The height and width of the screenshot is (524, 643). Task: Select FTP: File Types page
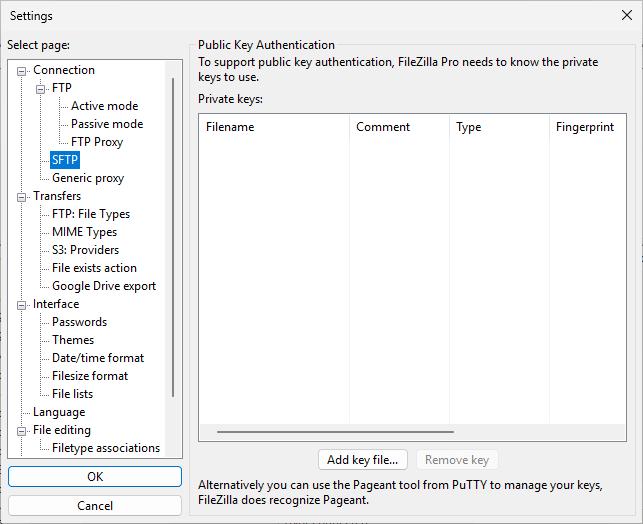[91, 214]
